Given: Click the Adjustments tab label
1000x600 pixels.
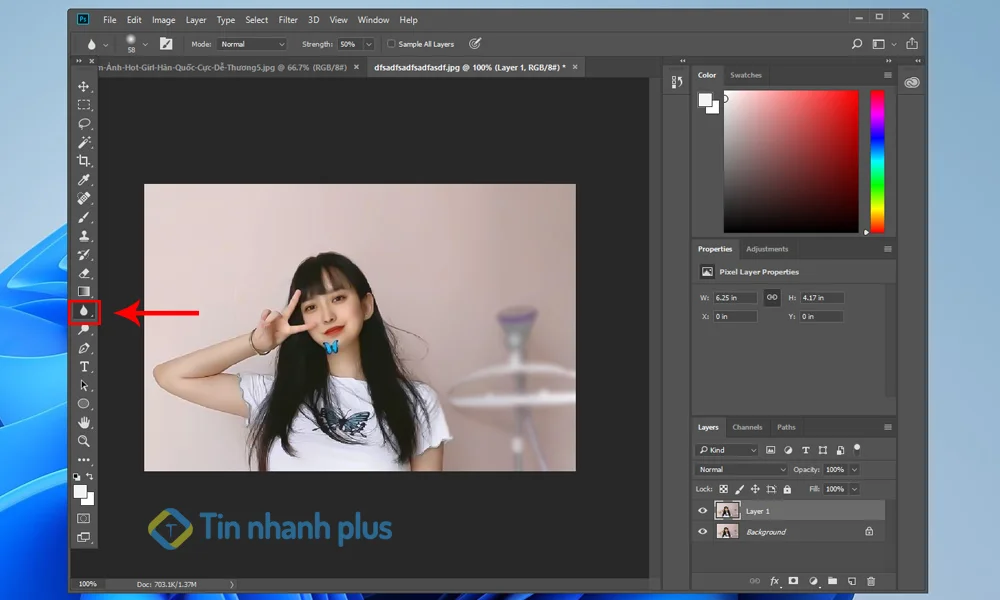Looking at the screenshot, I should (767, 248).
